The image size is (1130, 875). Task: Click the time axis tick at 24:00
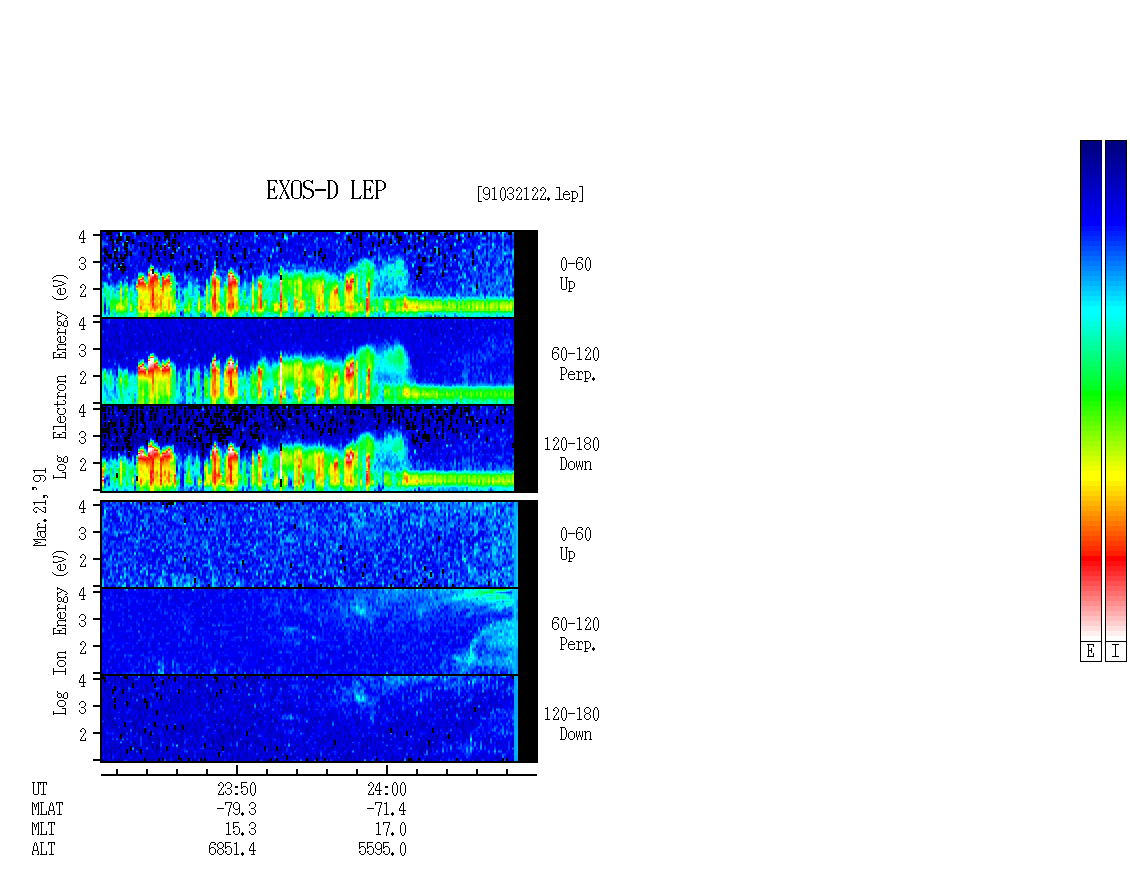tap(387, 770)
